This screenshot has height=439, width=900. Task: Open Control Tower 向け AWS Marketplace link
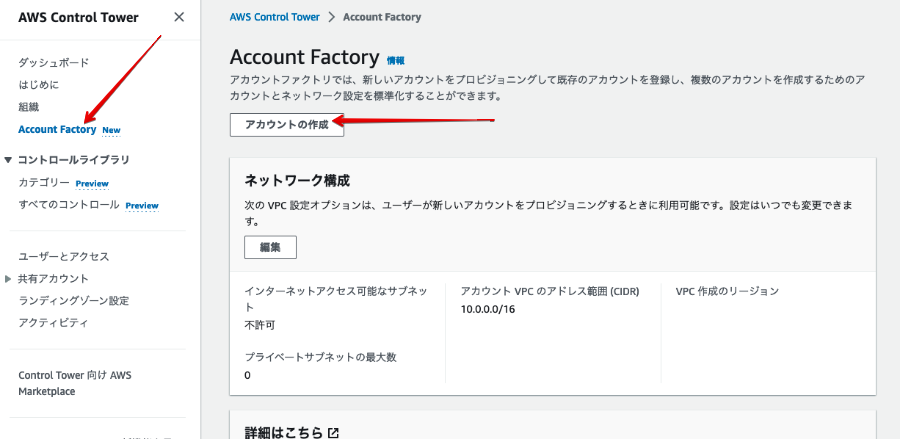[x=75, y=383]
